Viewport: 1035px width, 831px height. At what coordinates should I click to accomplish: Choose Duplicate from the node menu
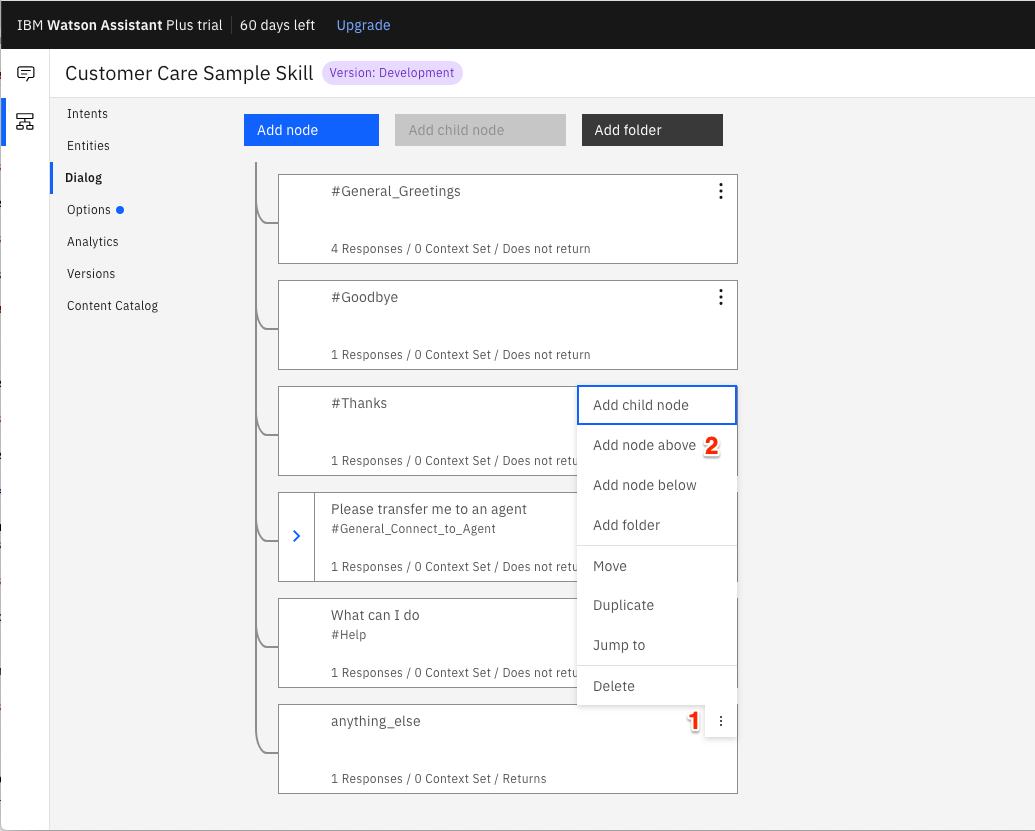pos(657,605)
